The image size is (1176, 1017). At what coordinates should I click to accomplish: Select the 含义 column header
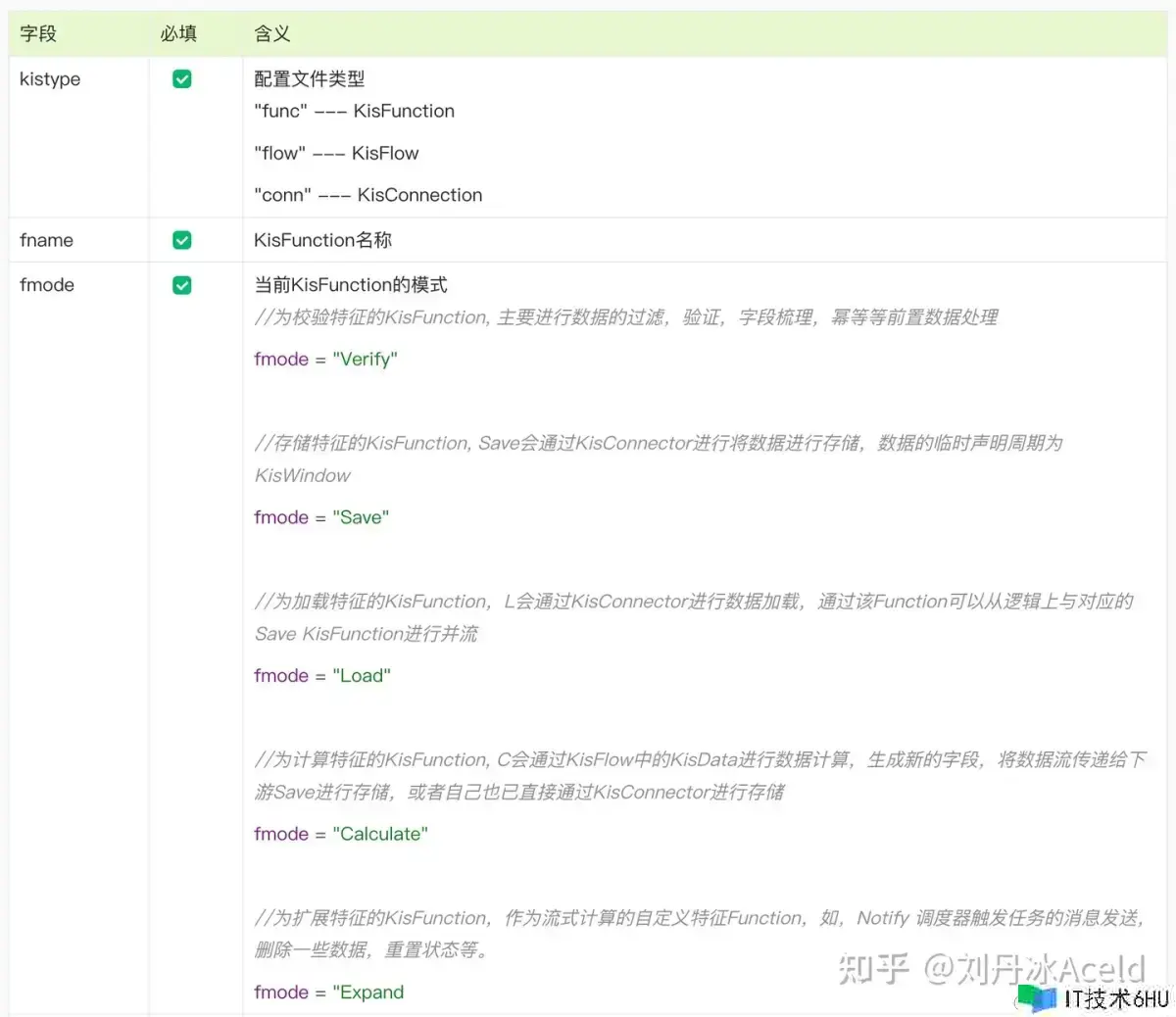tap(271, 33)
